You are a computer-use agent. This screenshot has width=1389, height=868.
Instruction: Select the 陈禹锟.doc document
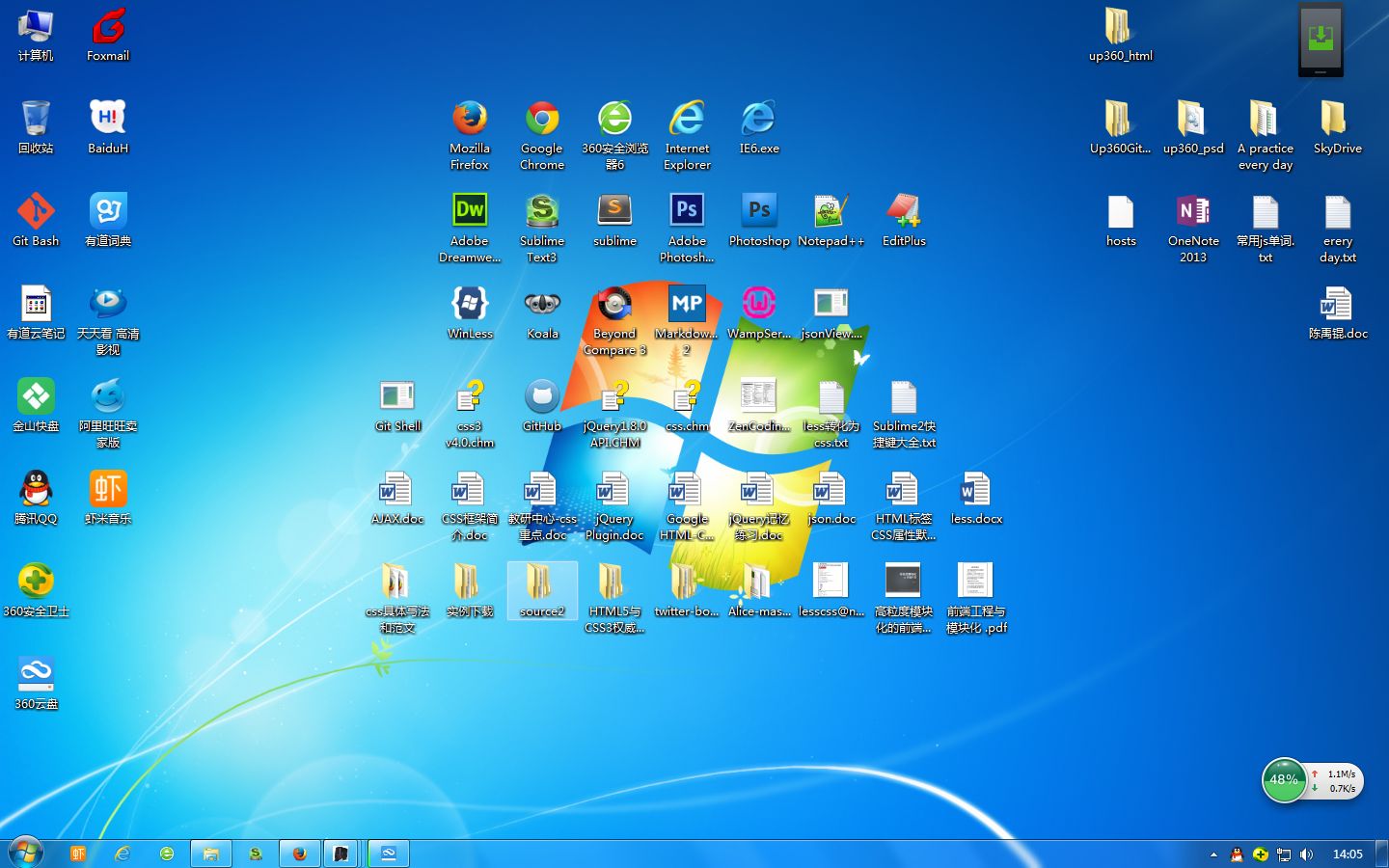point(1338,312)
